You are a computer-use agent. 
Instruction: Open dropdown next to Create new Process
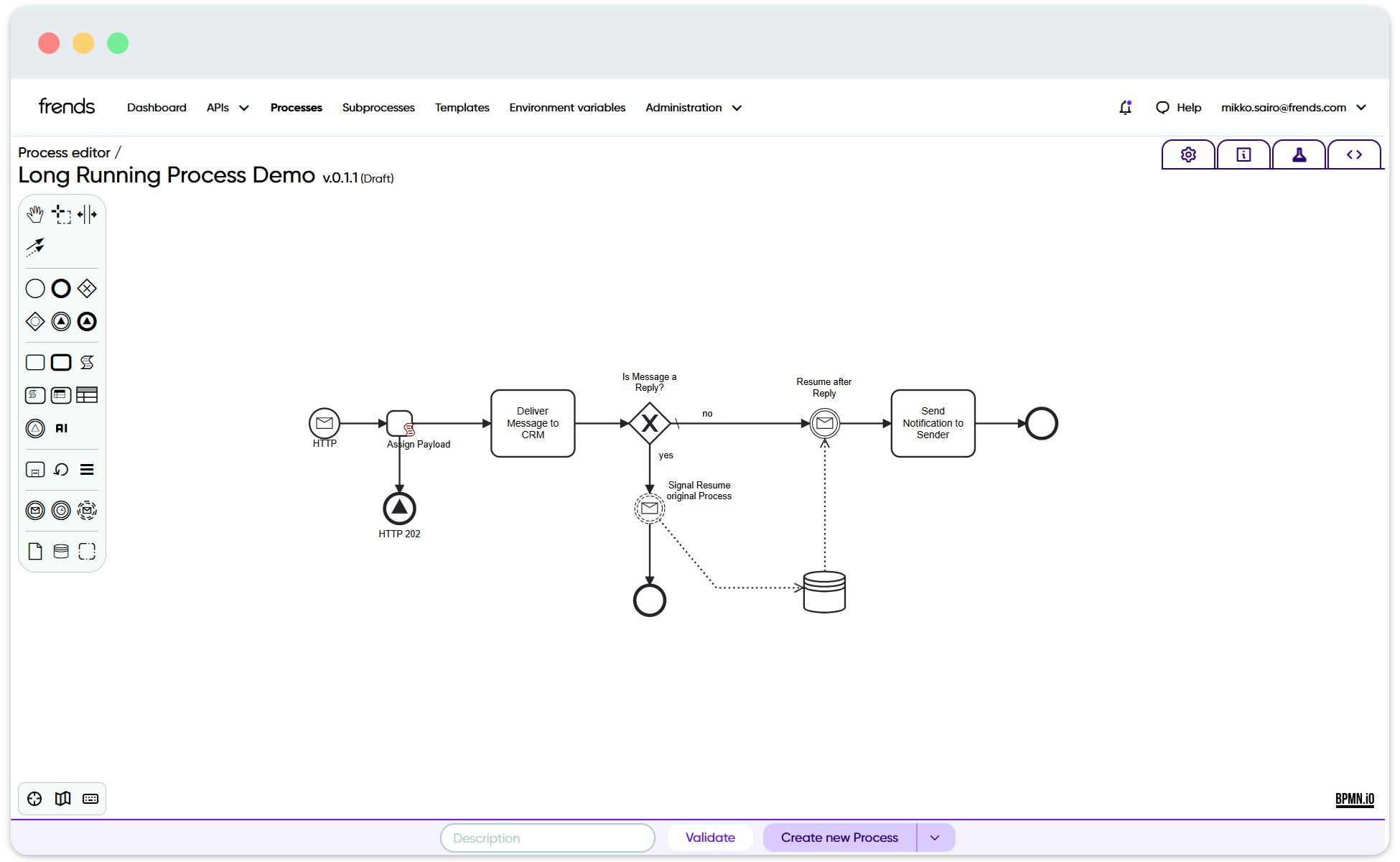click(935, 838)
